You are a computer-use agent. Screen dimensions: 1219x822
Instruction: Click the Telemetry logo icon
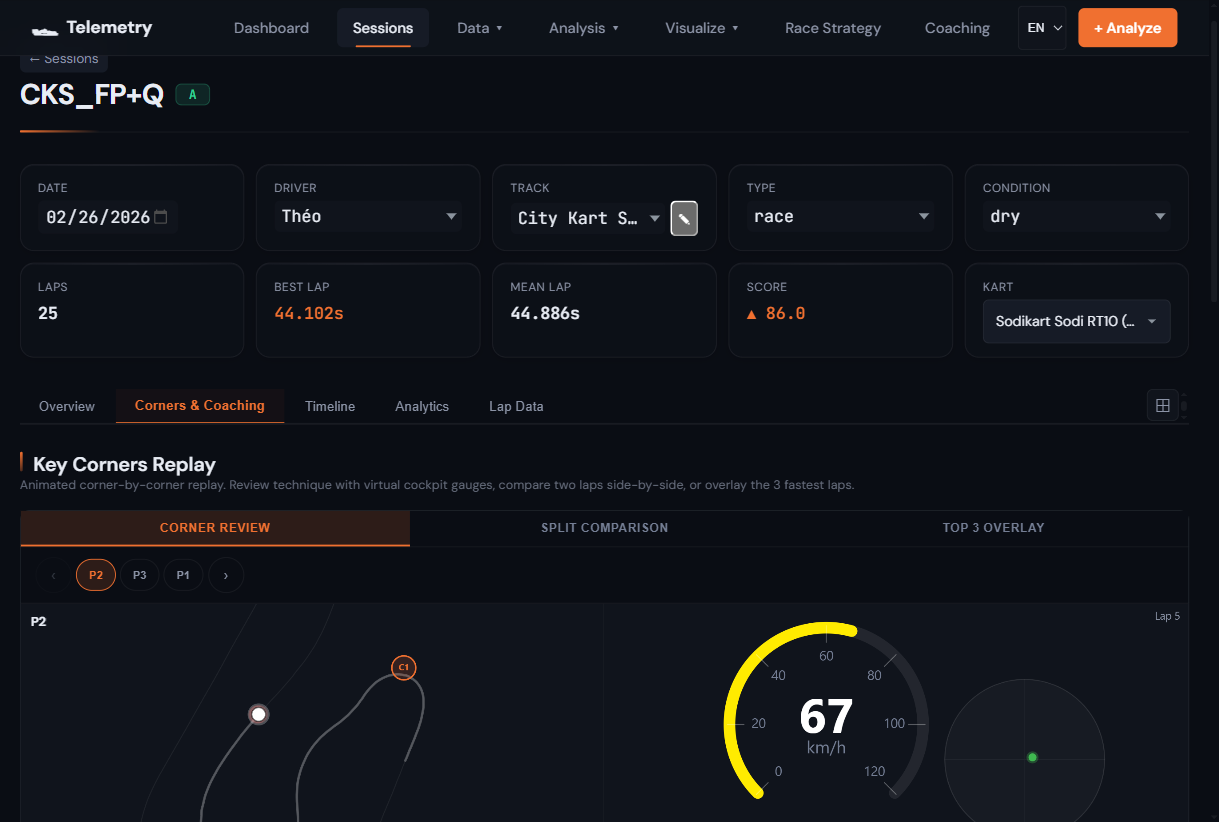pos(45,29)
